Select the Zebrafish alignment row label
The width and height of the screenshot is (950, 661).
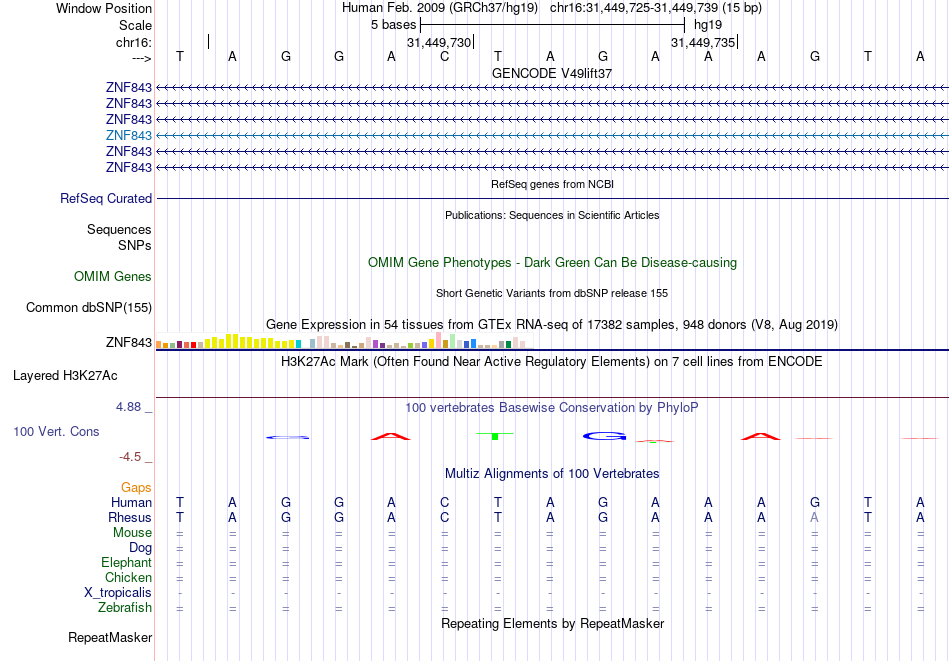click(125, 607)
